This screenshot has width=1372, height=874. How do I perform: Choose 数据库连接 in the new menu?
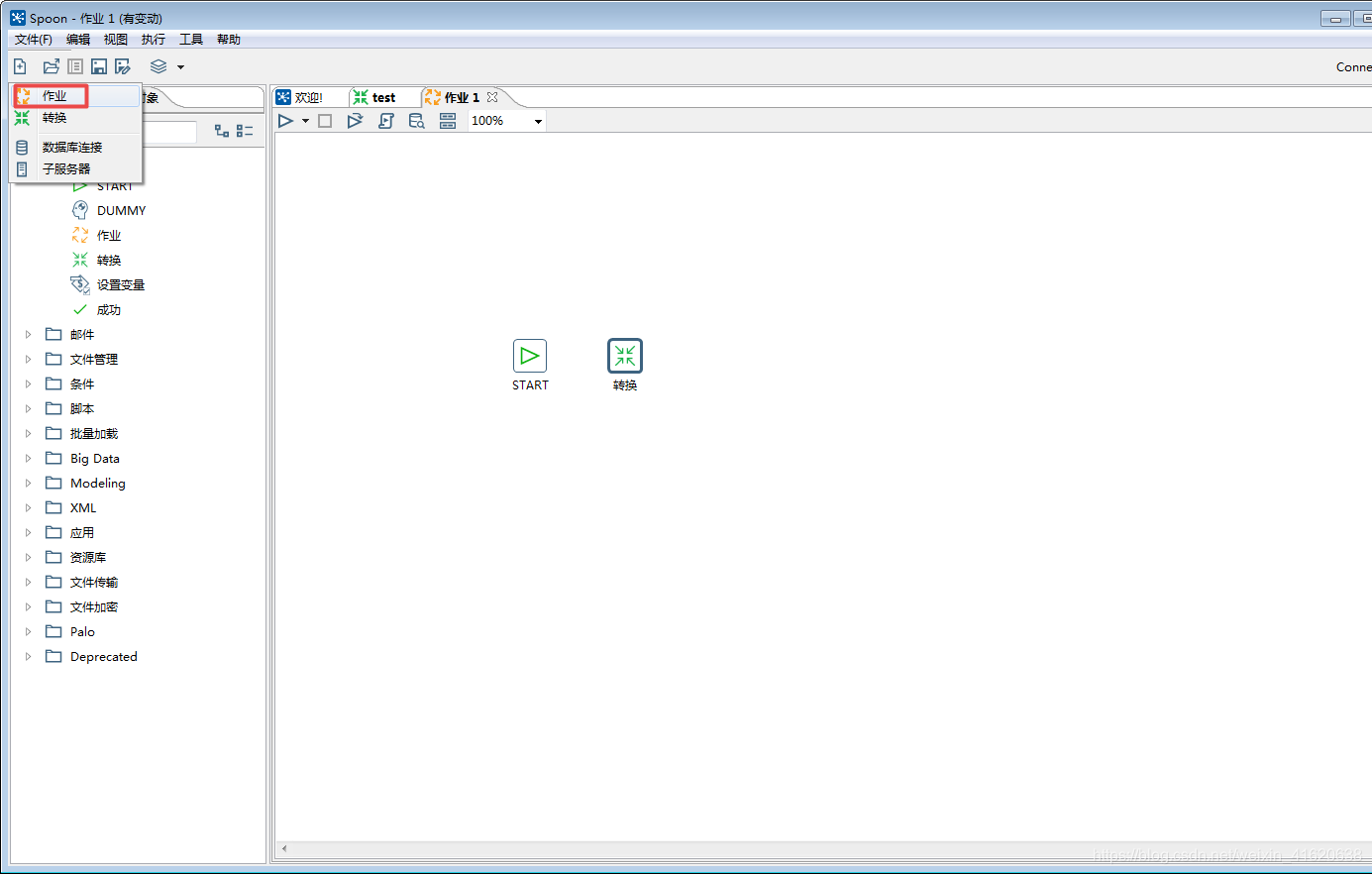coord(76,147)
